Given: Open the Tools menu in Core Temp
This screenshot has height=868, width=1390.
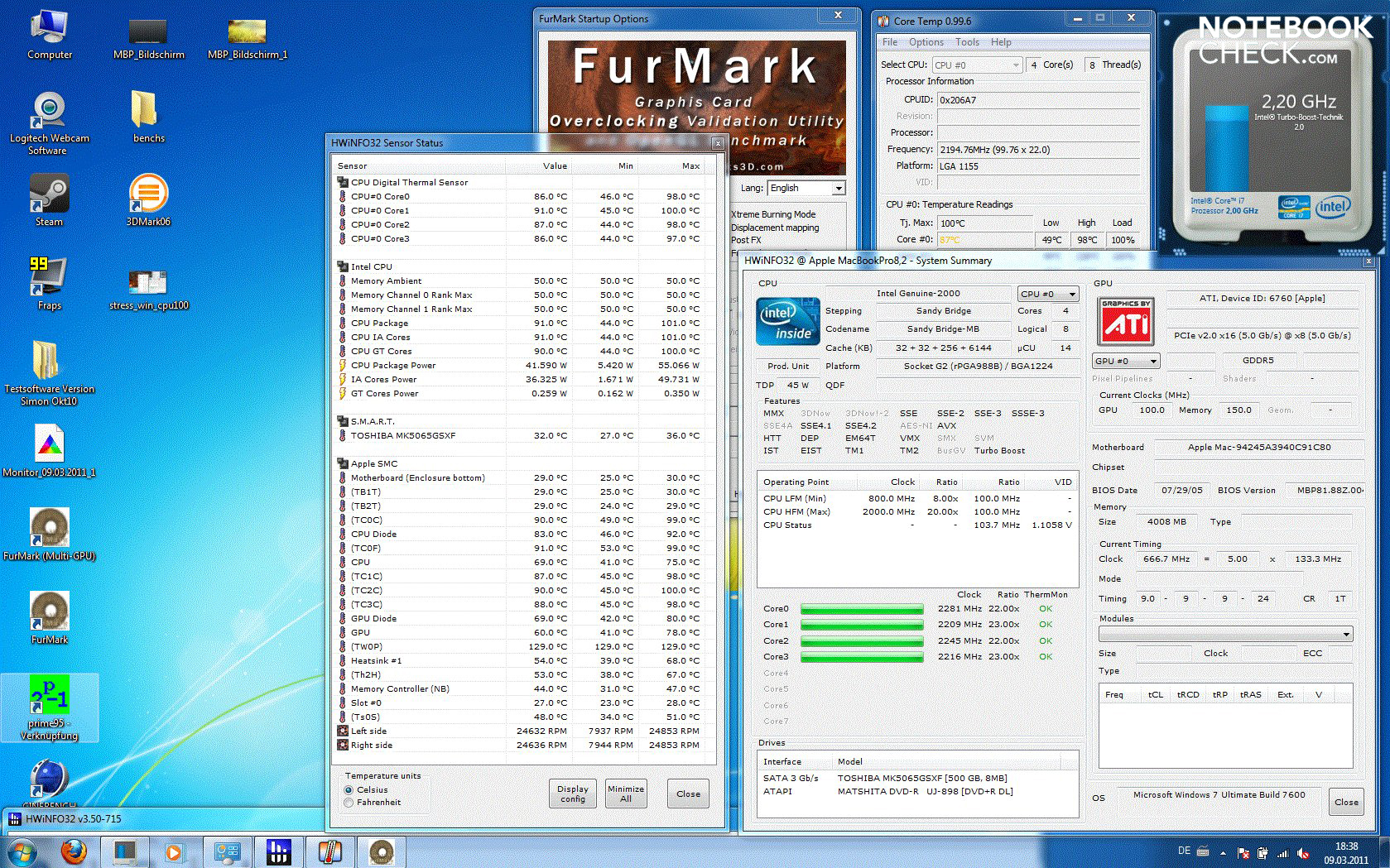Looking at the screenshot, I should pos(967,42).
